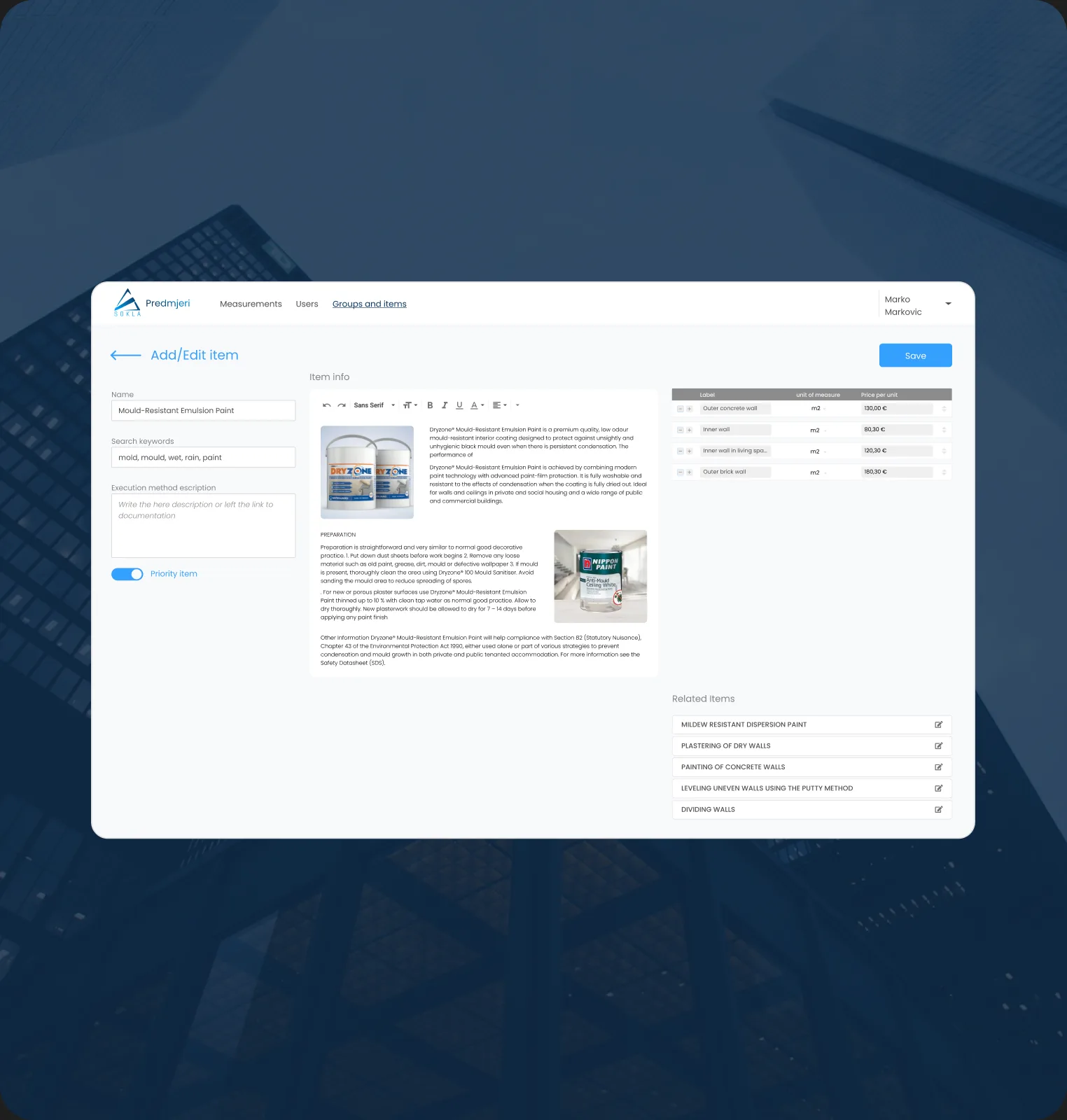Screen dimensions: 1067x1120
Task: Apply italic formatting in the editor
Action: [x=445, y=405]
